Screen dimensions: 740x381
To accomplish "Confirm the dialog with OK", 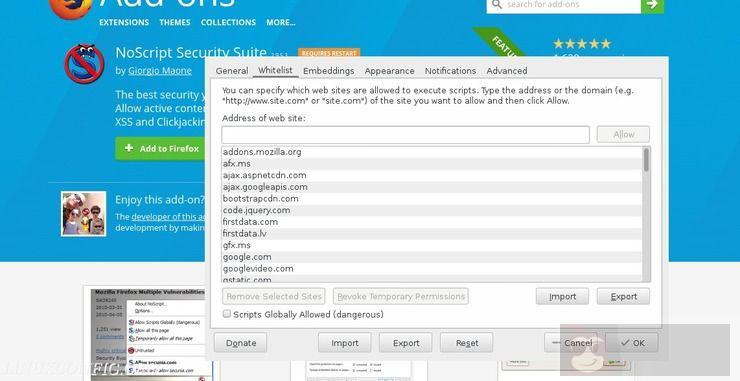I will 632,343.
